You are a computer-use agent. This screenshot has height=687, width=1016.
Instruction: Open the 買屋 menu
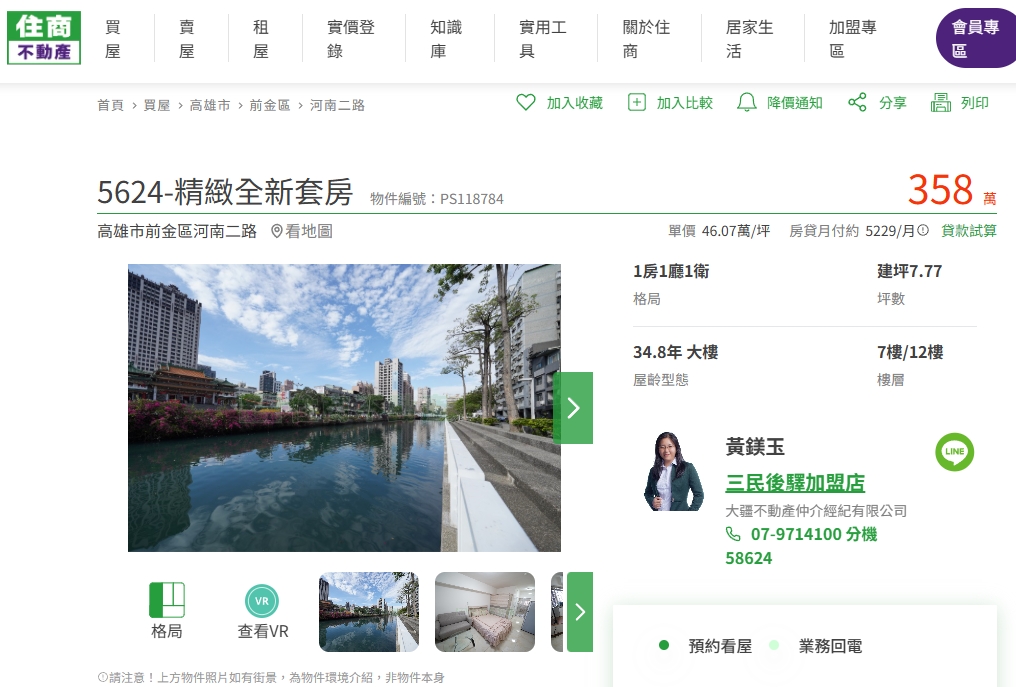point(113,39)
